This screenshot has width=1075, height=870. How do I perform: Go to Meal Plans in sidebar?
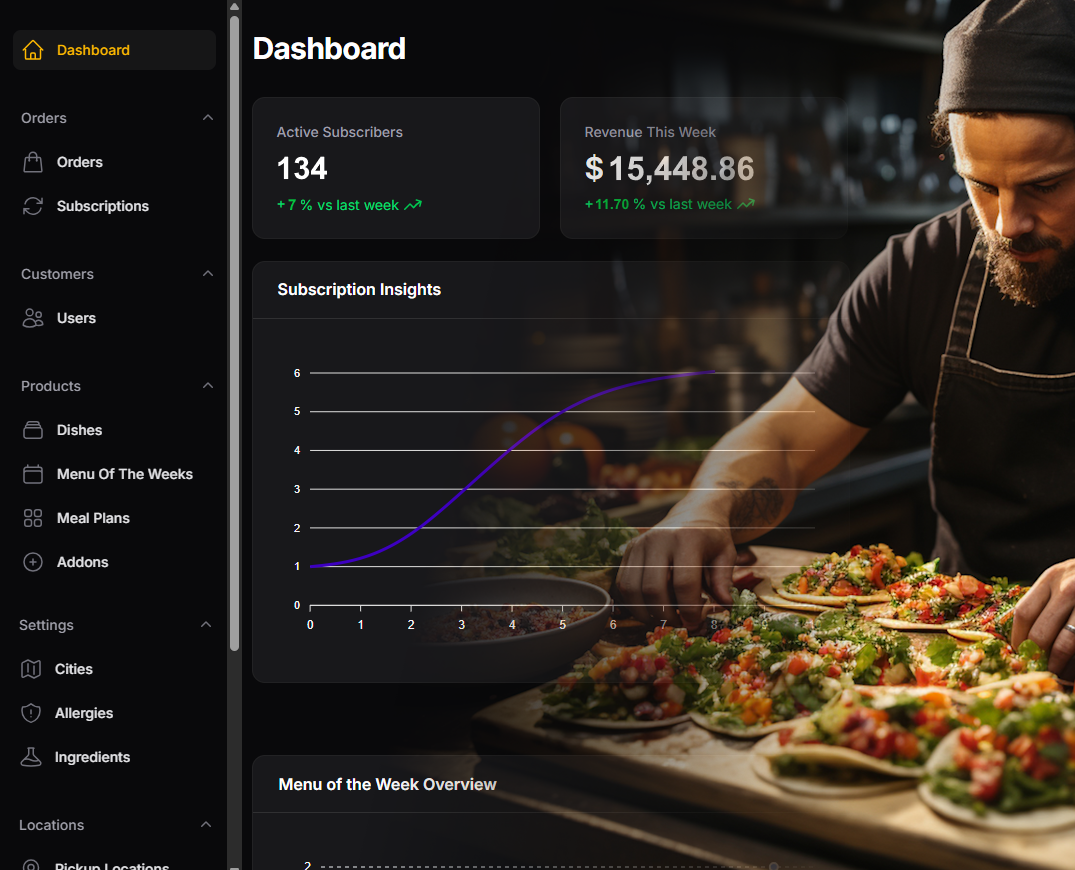point(93,518)
